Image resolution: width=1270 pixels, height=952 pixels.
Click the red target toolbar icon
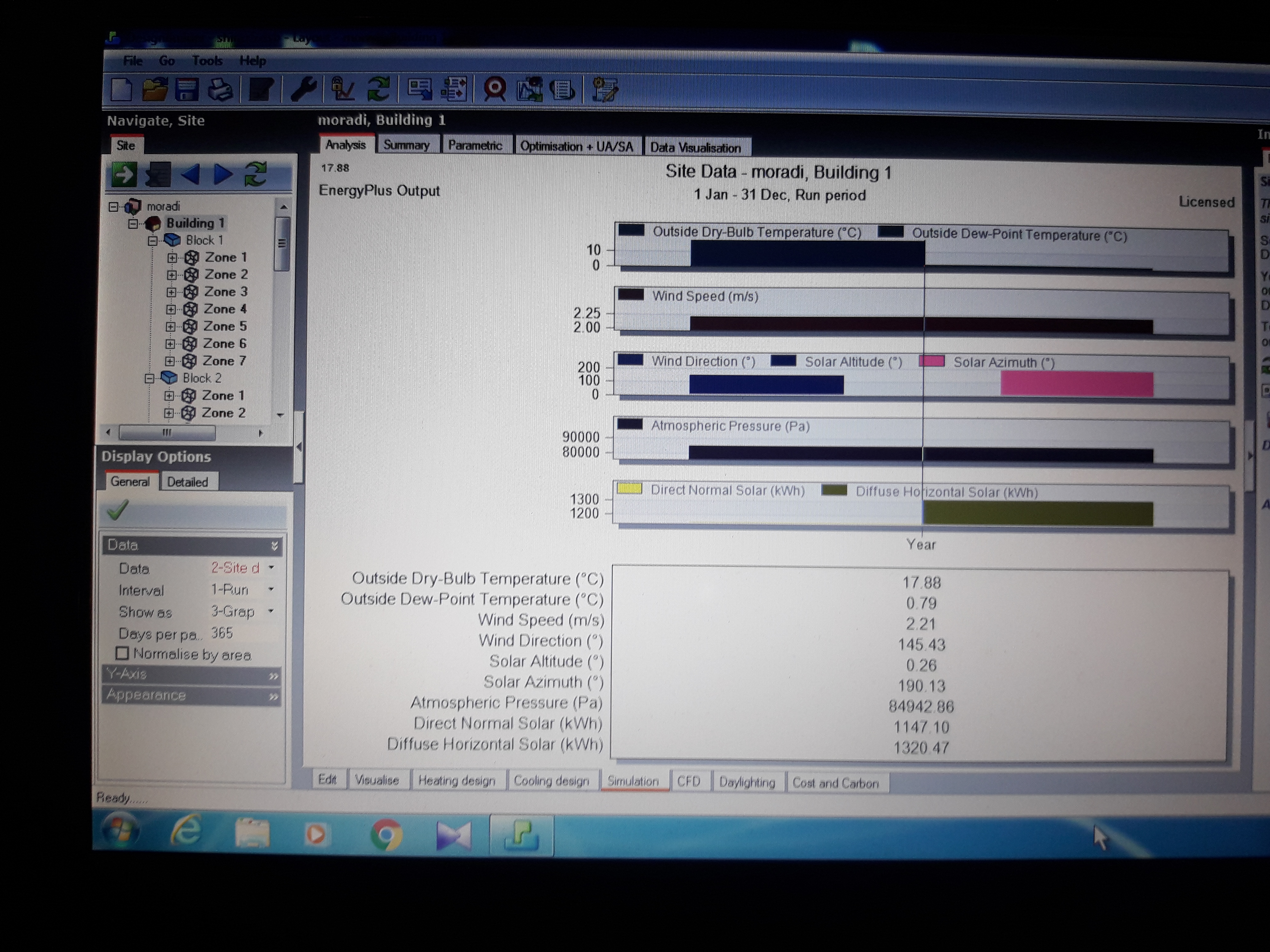coord(495,89)
